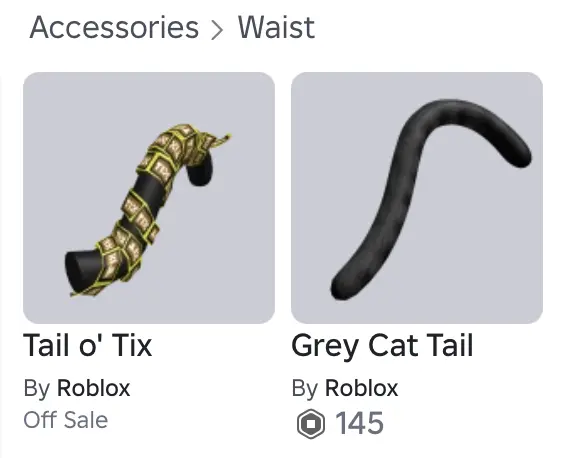Image resolution: width=580 pixels, height=458 pixels.
Task: Click the "By" label under Grey Cat Tail
Action: pos(305,389)
